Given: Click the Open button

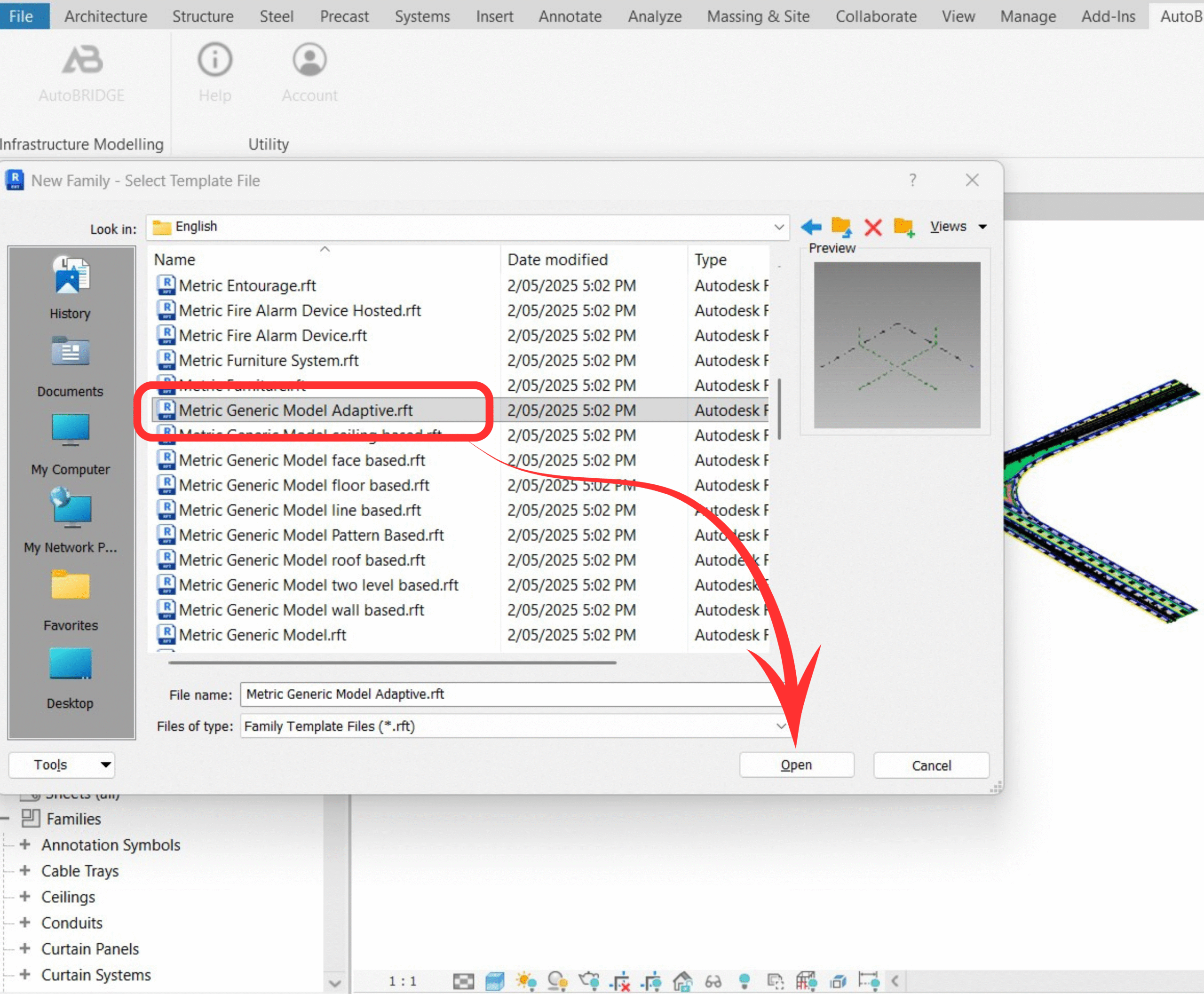Looking at the screenshot, I should pyautogui.click(x=796, y=765).
